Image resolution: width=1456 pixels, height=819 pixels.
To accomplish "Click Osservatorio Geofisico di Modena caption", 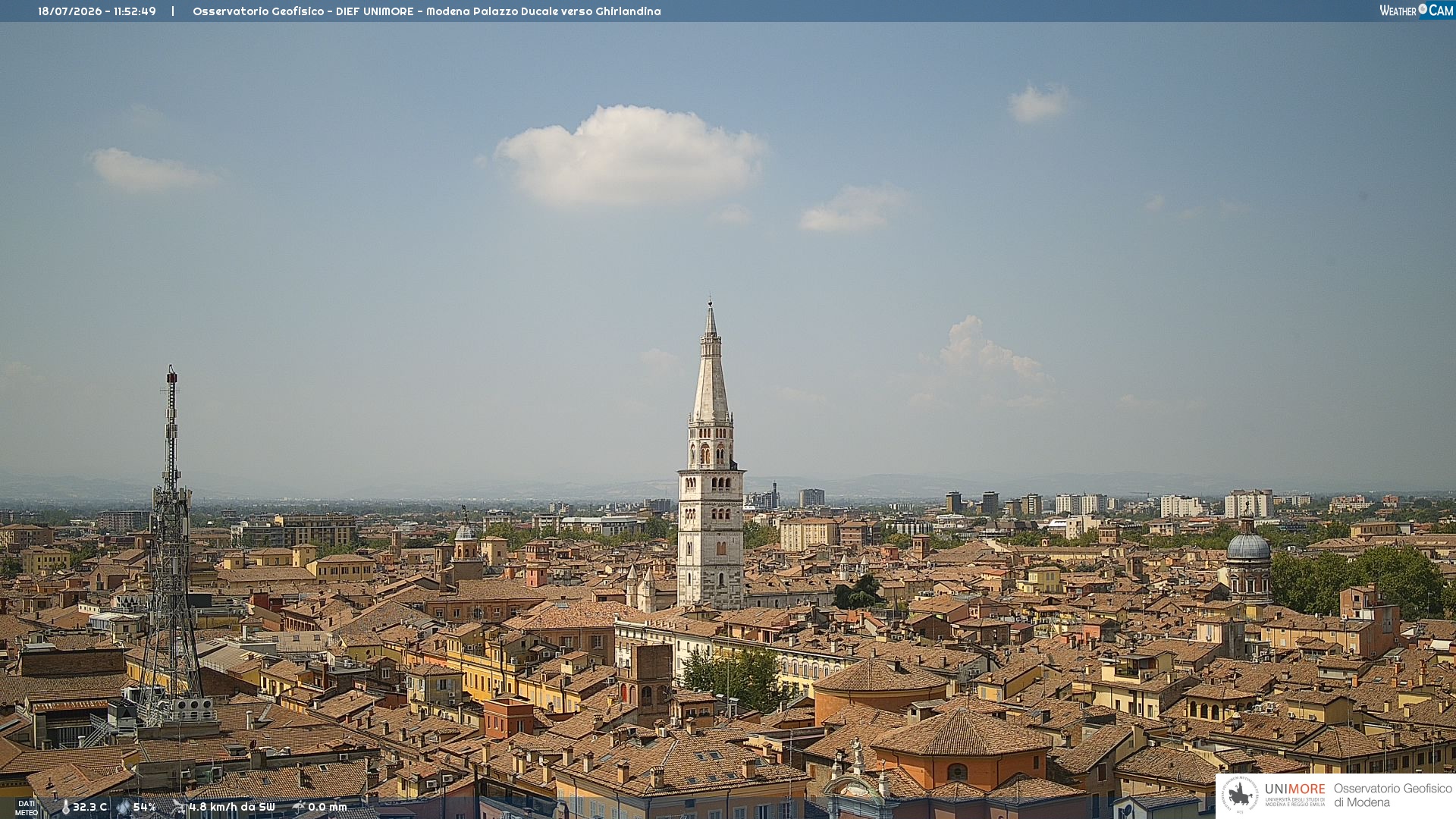I will click(1392, 795).
